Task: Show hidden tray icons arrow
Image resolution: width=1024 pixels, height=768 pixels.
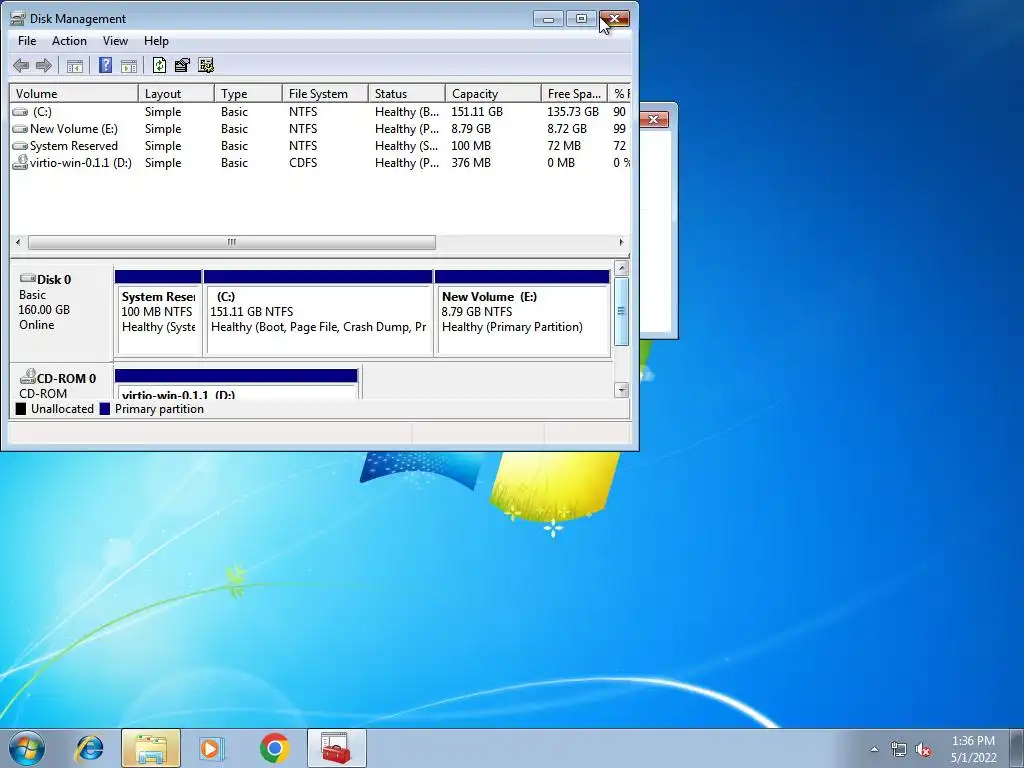Action: [874, 750]
